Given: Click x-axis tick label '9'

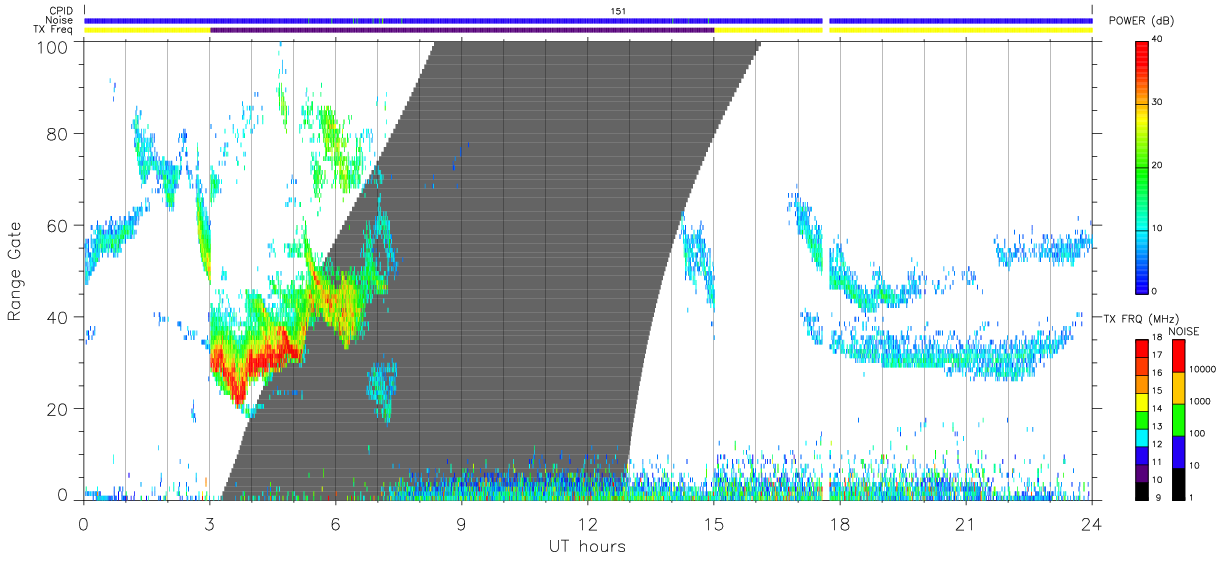Looking at the screenshot, I should coord(461,523).
